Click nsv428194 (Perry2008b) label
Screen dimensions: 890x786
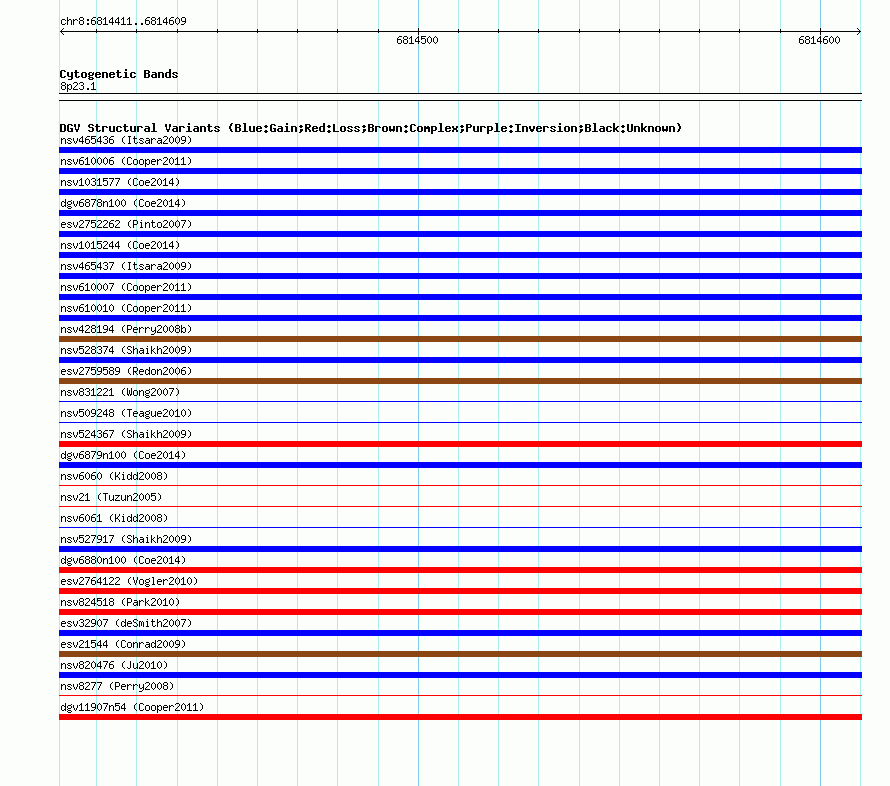126,329
